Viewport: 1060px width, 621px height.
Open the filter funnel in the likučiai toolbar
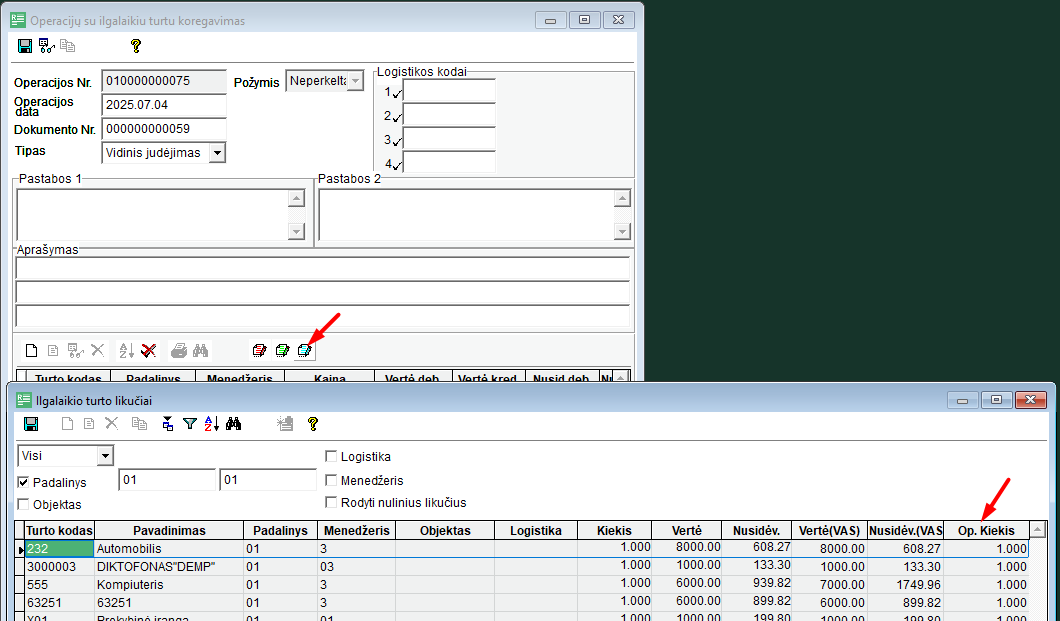coord(190,424)
